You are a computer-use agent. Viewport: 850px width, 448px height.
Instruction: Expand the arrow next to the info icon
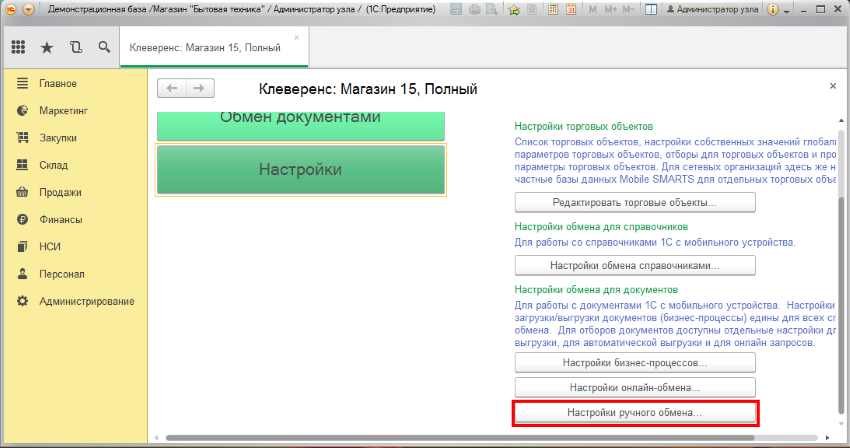tap(787, 11)
